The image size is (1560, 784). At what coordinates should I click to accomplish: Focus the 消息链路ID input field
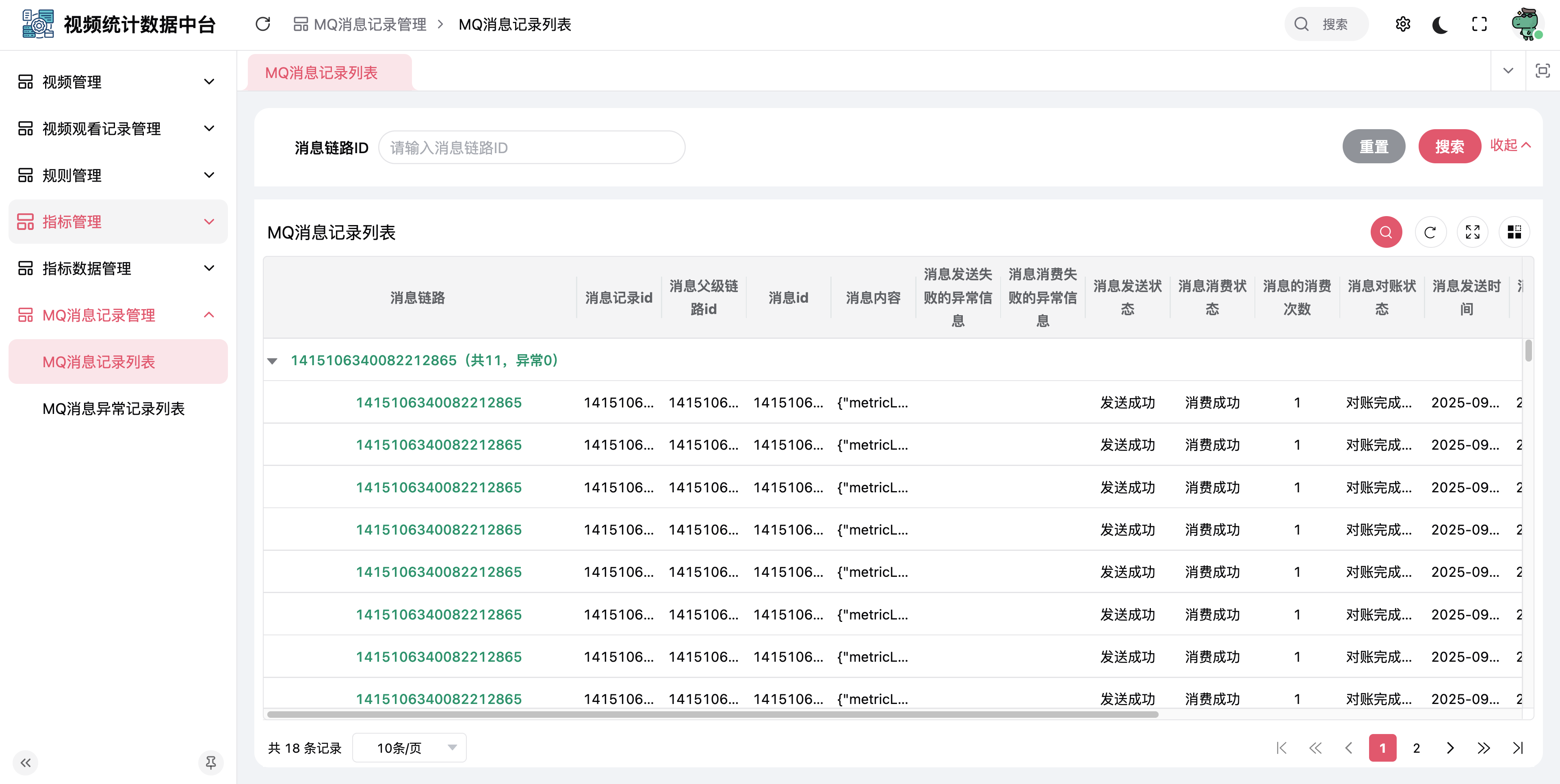pos(532,148)
